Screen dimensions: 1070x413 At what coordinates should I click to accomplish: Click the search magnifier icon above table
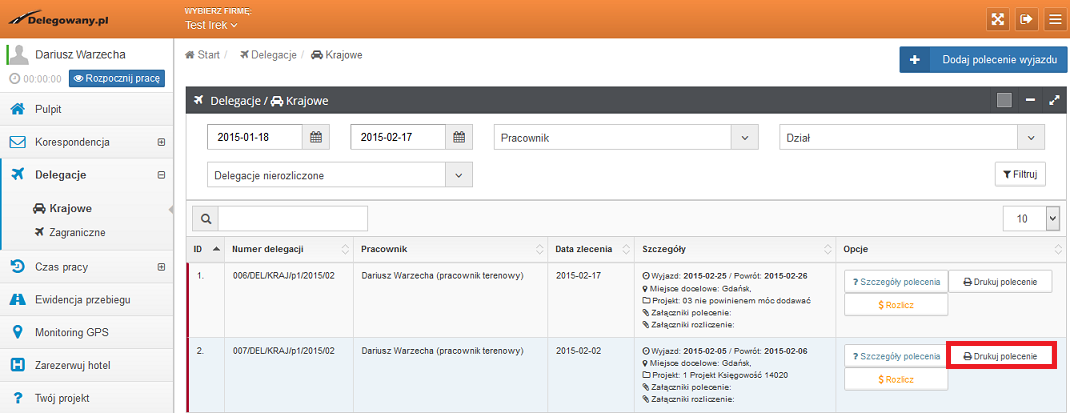coord(205,218)
